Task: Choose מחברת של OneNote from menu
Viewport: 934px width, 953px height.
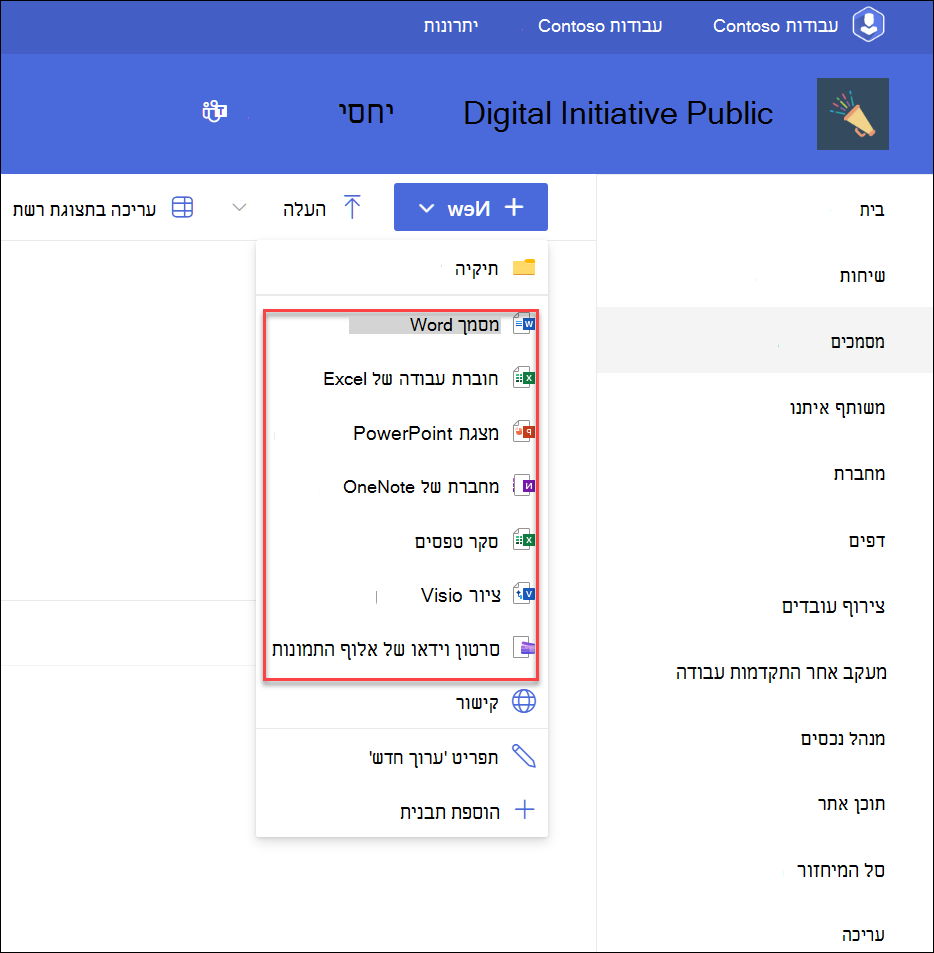Action: click(x=402, y=486)
